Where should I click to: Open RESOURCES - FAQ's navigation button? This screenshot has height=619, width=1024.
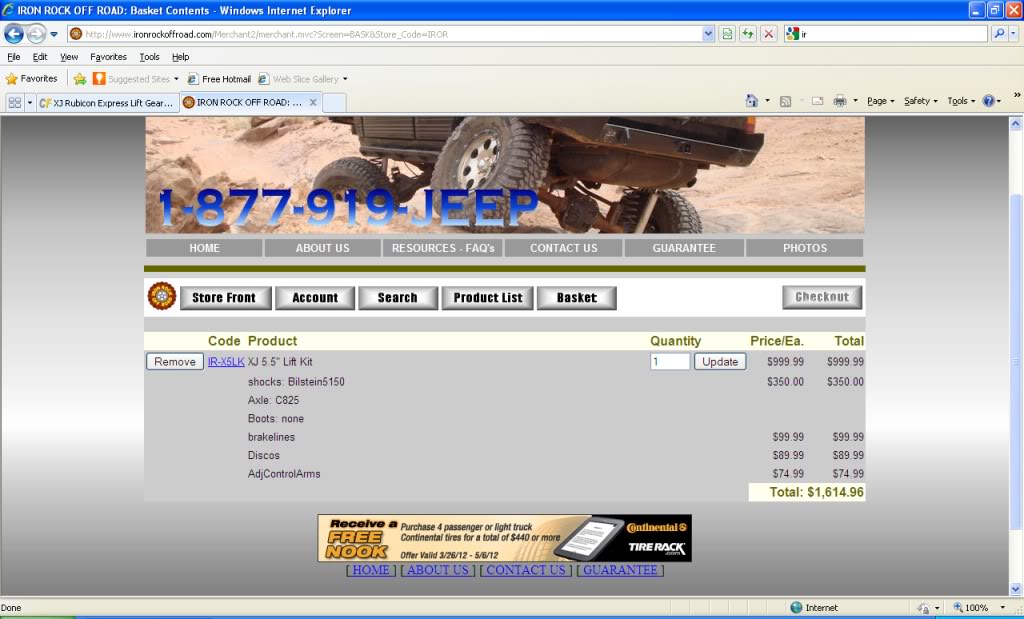[443, 248]
